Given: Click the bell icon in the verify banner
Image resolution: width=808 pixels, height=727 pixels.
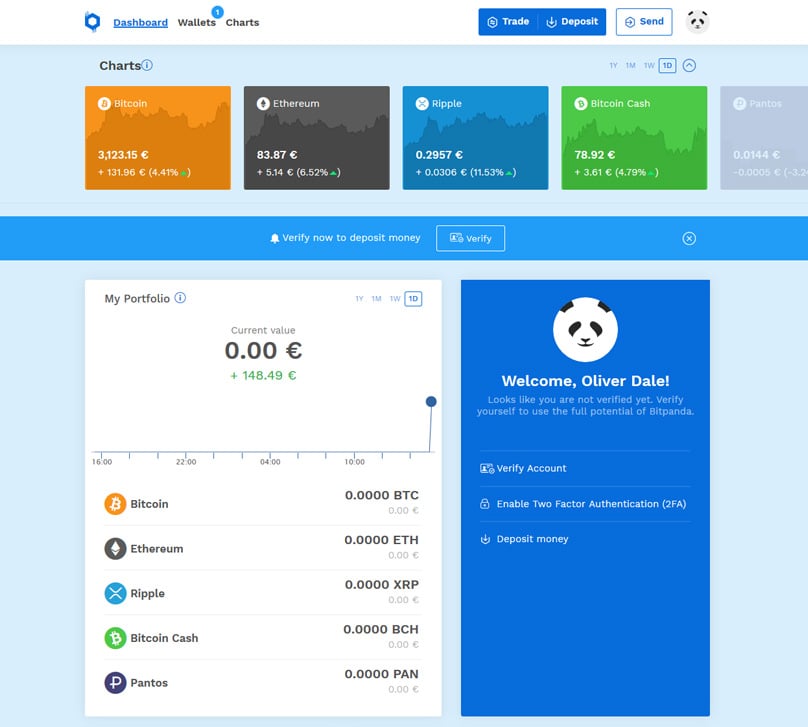Looking at the screenshot, I should [275, 238].
